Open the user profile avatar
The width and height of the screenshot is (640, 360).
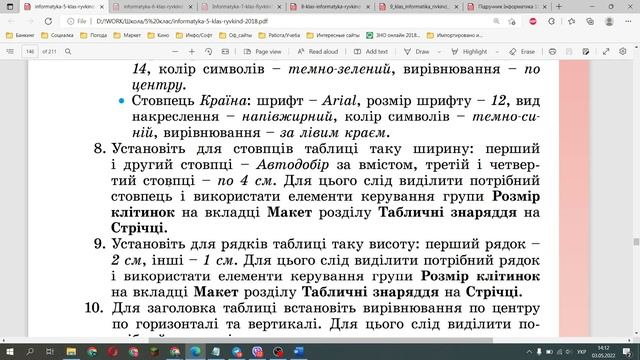[609, 21]
